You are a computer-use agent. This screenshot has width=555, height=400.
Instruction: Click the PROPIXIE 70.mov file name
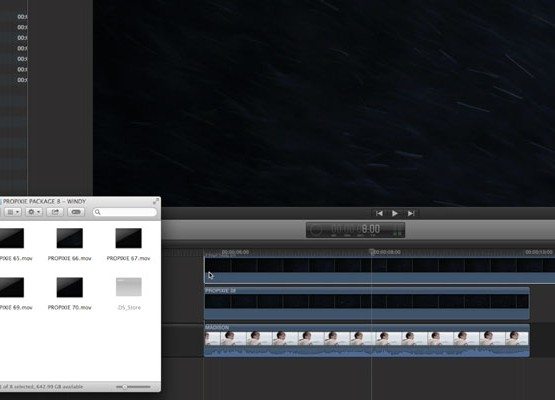coord(69,308)
